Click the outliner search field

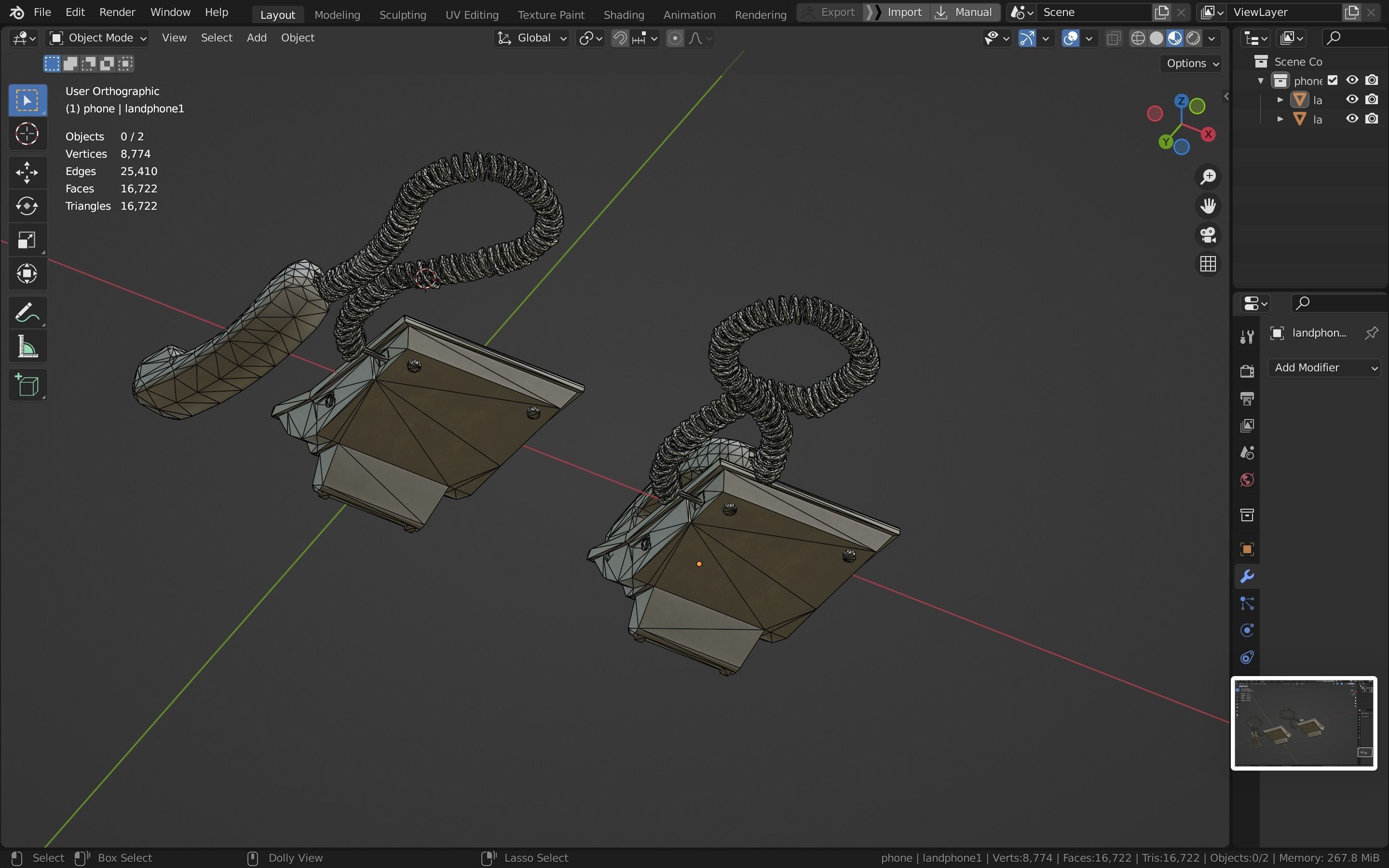point(1355,38)
